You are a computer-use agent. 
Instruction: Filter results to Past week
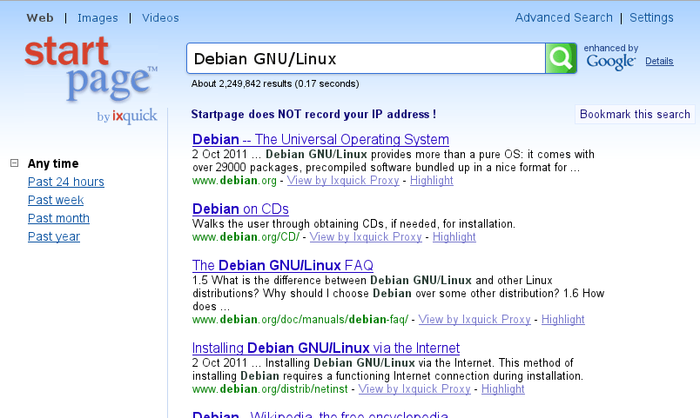pos(56,200)
